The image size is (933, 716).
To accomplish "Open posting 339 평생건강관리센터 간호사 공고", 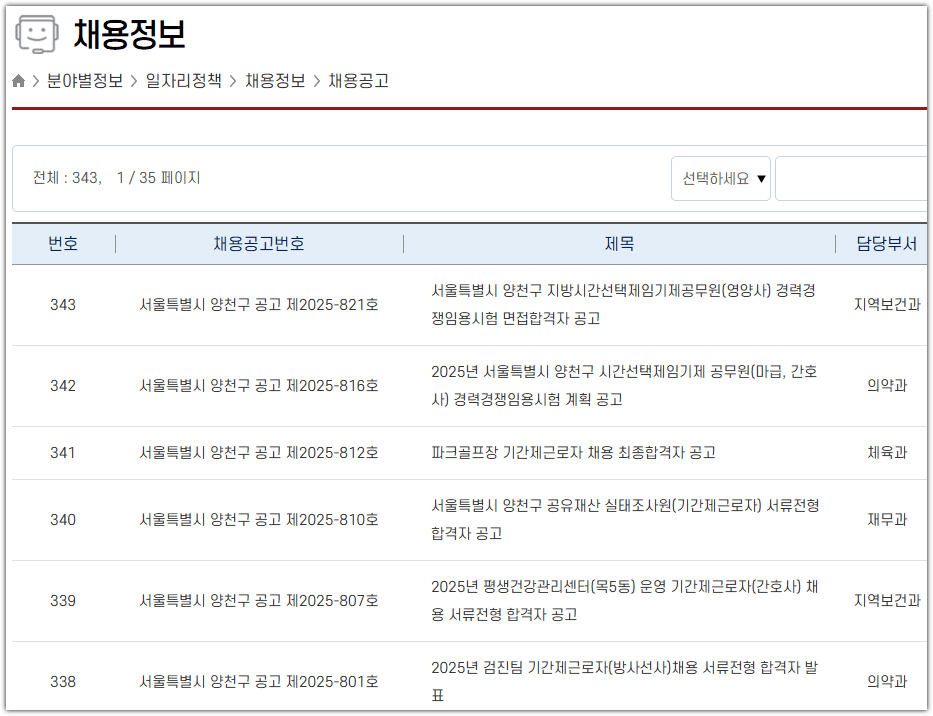I will point(621,600).
